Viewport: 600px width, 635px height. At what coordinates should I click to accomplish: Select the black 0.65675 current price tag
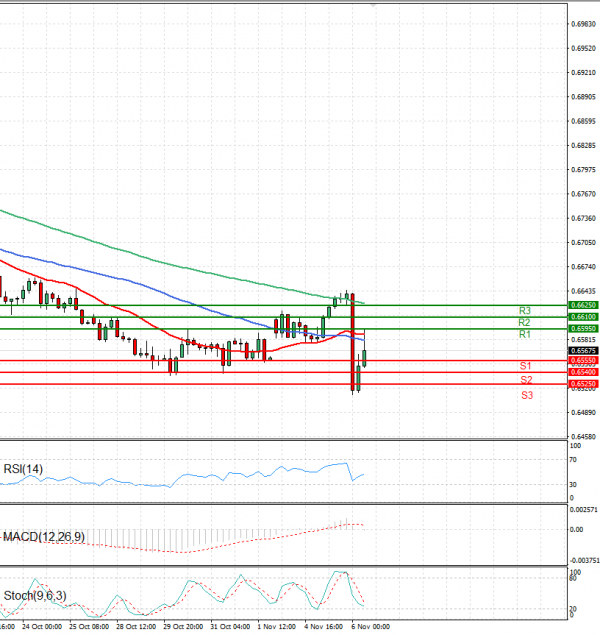(x=583, y=351)
